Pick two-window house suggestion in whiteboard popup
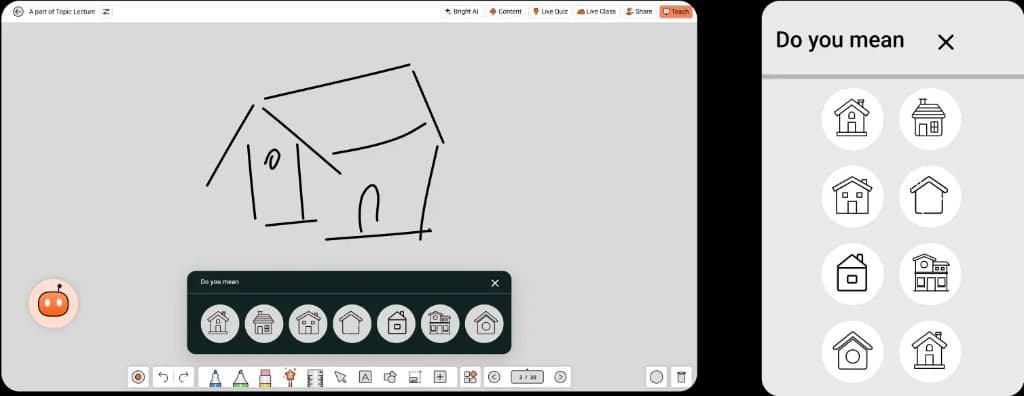1024x396 pixels. click(308, 323)
